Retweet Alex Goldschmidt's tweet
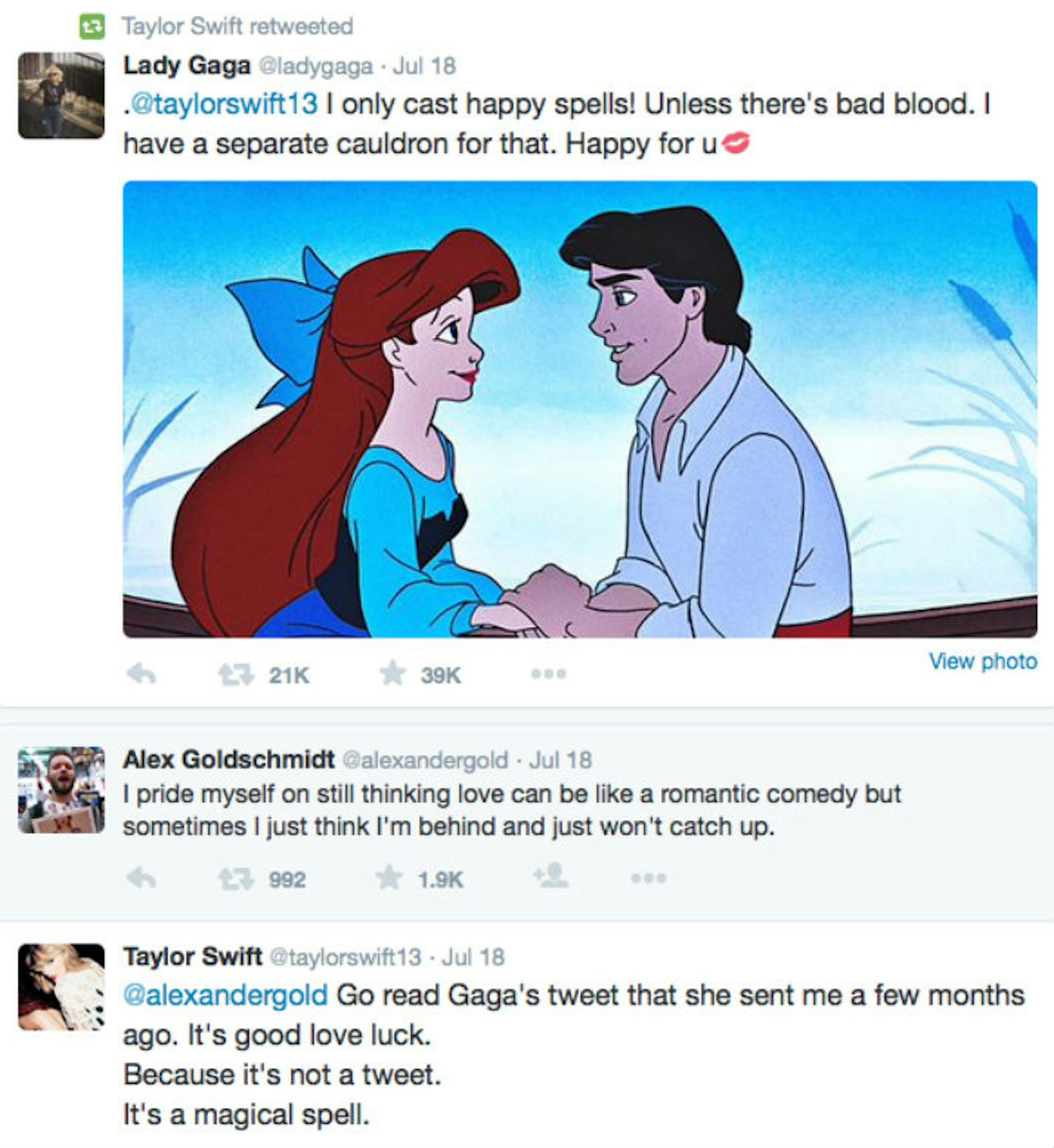The width and height of the screenshot is (1054, 1148). [x=236, y=878]
